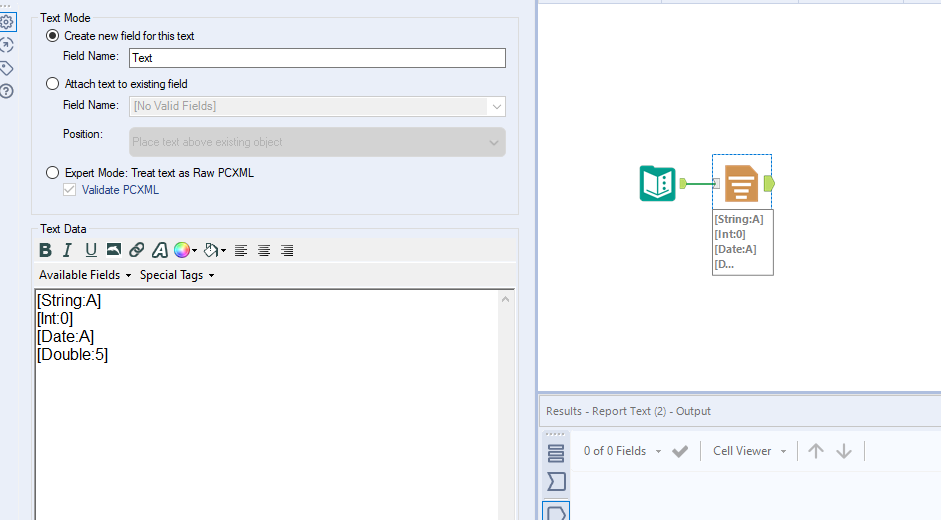Screen dimensions: 941x520
Task: Click the [Double:5] line in editor
Action: tap(72, 354)
